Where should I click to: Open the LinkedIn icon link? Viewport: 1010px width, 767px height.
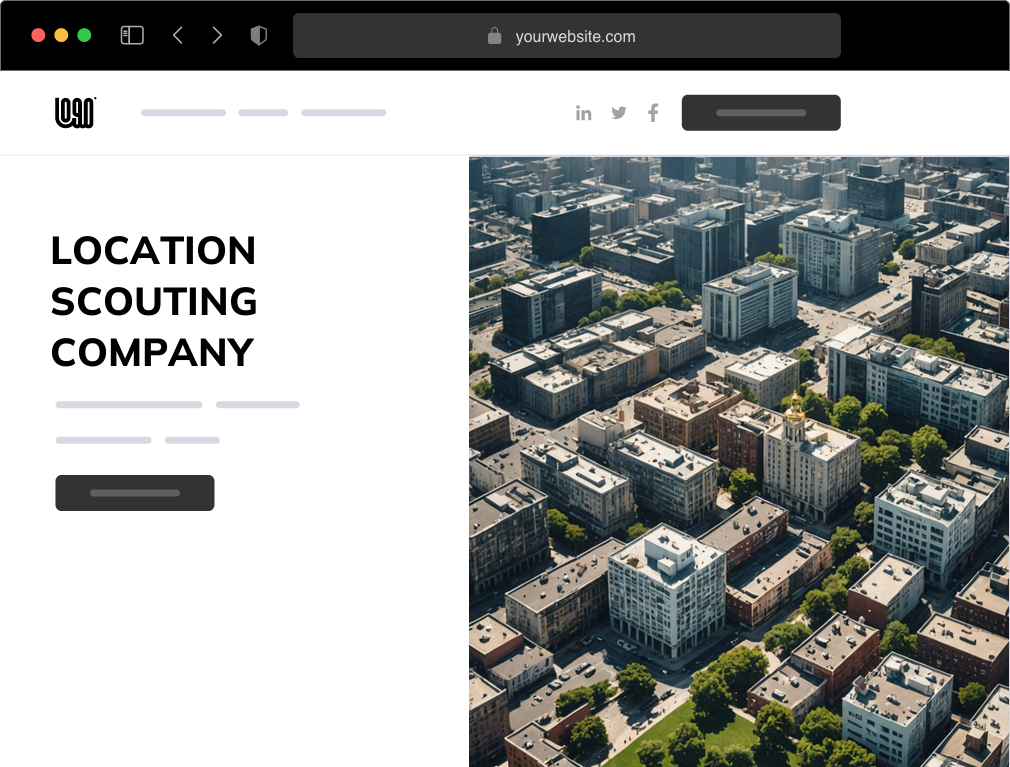[x=584, y=113]
